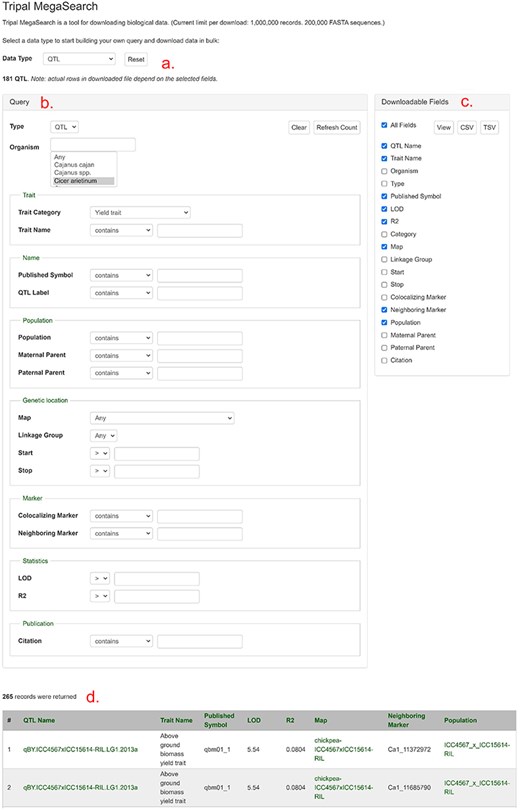Open the Linkage Group dropdown
Viewport: 520px width, 810px height.
pyautogui.click(x=103, y=435)
